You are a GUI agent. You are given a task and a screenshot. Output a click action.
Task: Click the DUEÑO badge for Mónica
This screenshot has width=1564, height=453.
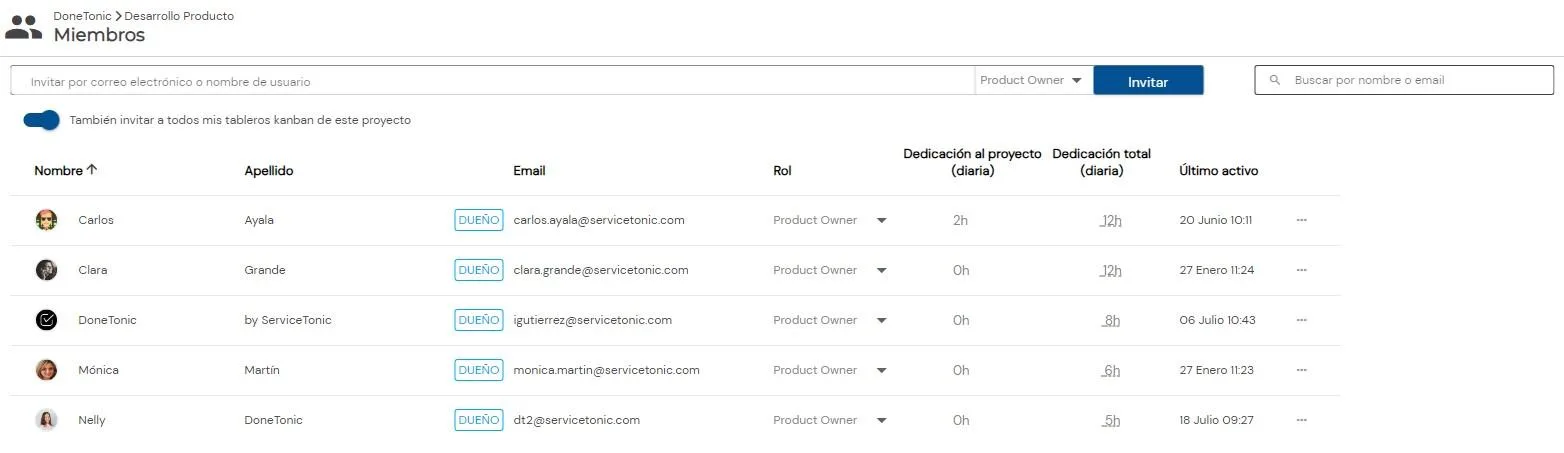click(479, 370)
